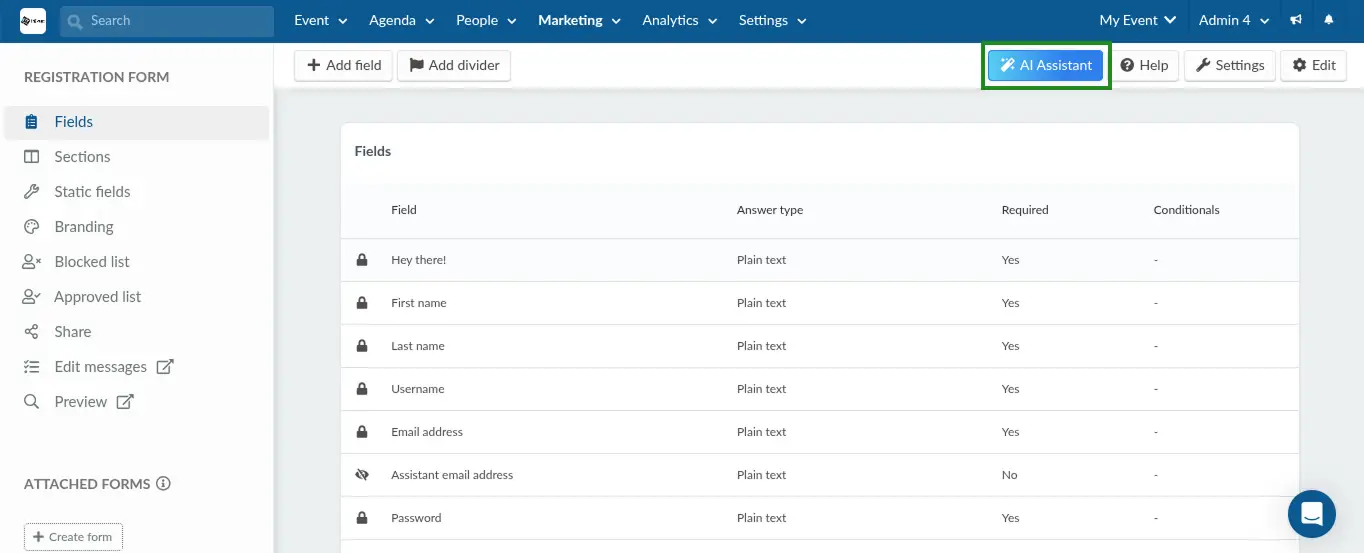Expand the Event menu

(x=320, y=20)
